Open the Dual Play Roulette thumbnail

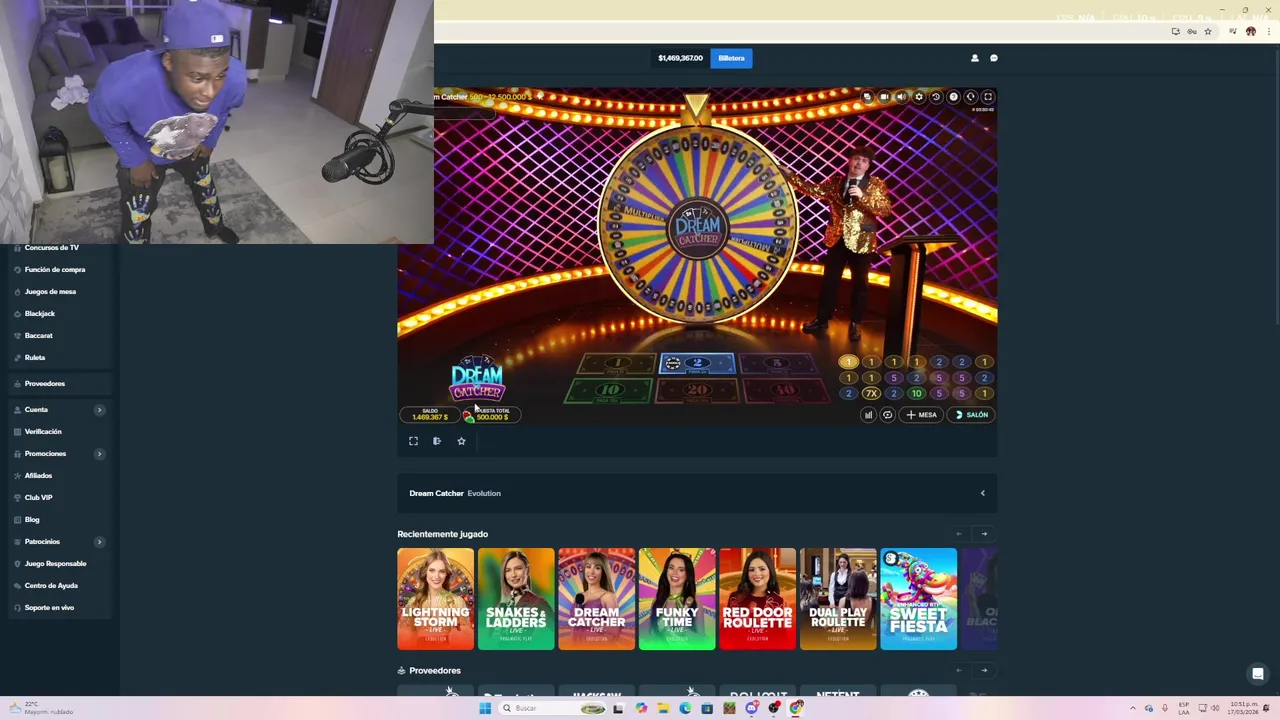click(838, 599)
